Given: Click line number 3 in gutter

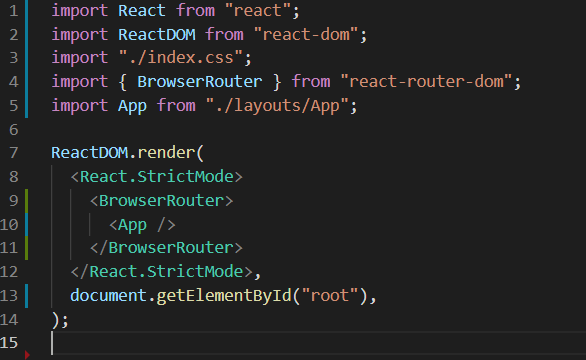Looking at the screenshot, I should tap(13, 58).
